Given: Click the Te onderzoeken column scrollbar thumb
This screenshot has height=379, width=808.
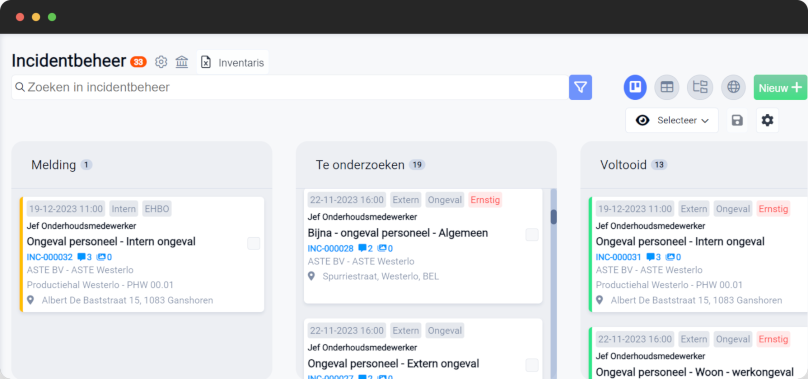Looking at the screenshot, I should click(554, 217).
